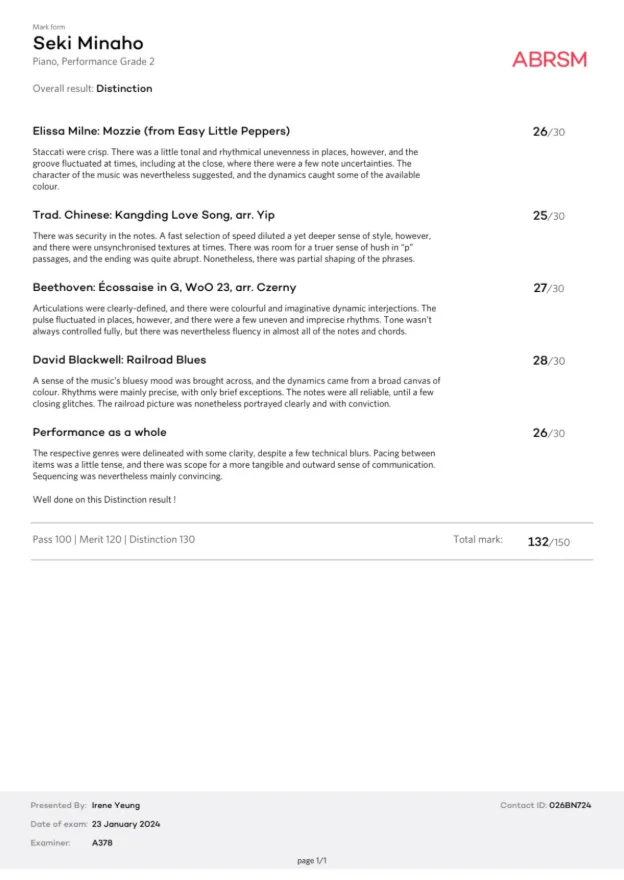Image resolution: width=624 pixels, height=880 pixels.
Task: Click the 27/30 mark
Action: click(x=548, y=288)
